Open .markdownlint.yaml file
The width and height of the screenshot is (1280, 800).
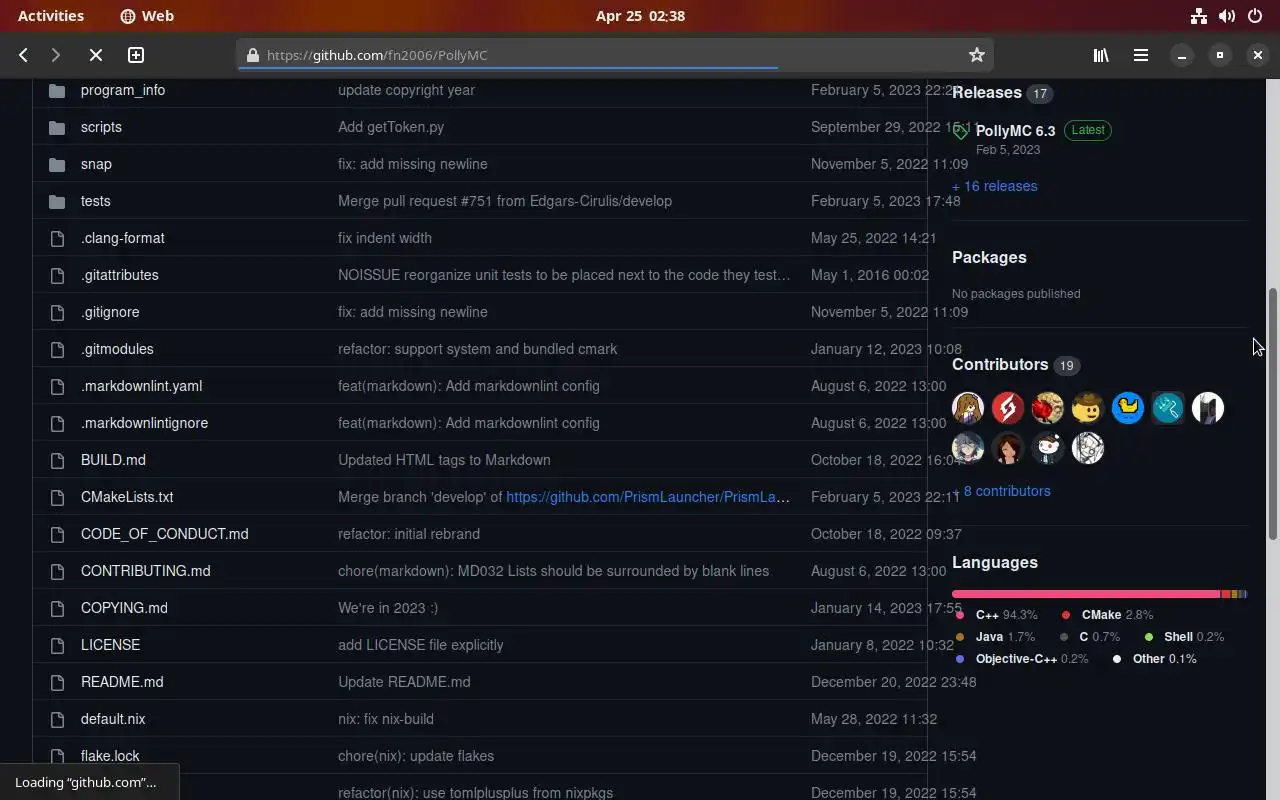(141, 386)
